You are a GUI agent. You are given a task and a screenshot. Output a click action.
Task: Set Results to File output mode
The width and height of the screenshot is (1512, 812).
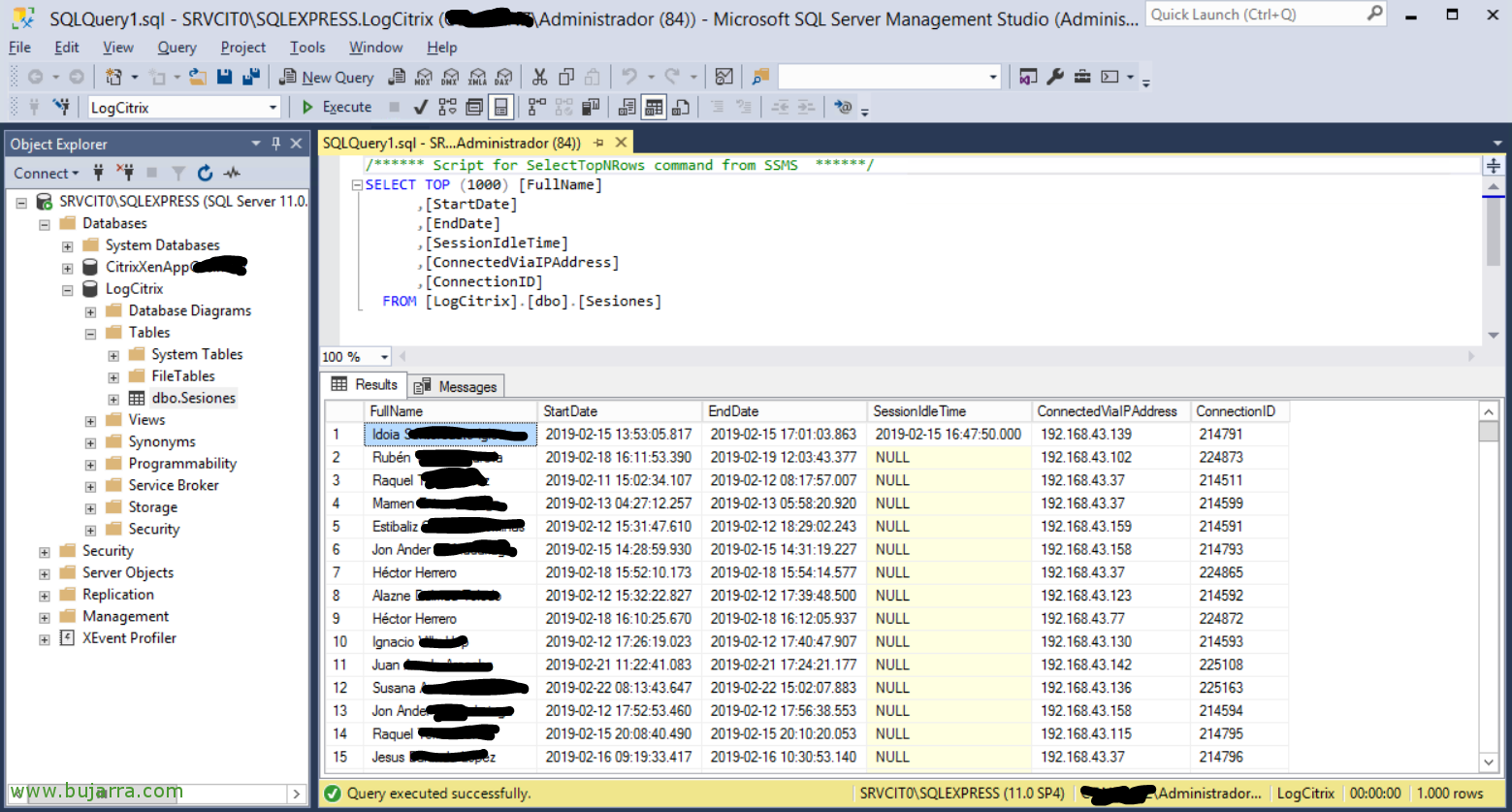coord(681,107)
